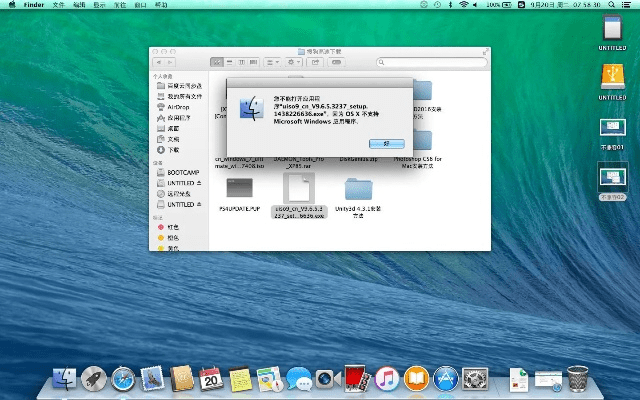This screenshot has width=640, height=400.
Task: Launch iTunes from the Dock
Action: (x=388, y=379)
